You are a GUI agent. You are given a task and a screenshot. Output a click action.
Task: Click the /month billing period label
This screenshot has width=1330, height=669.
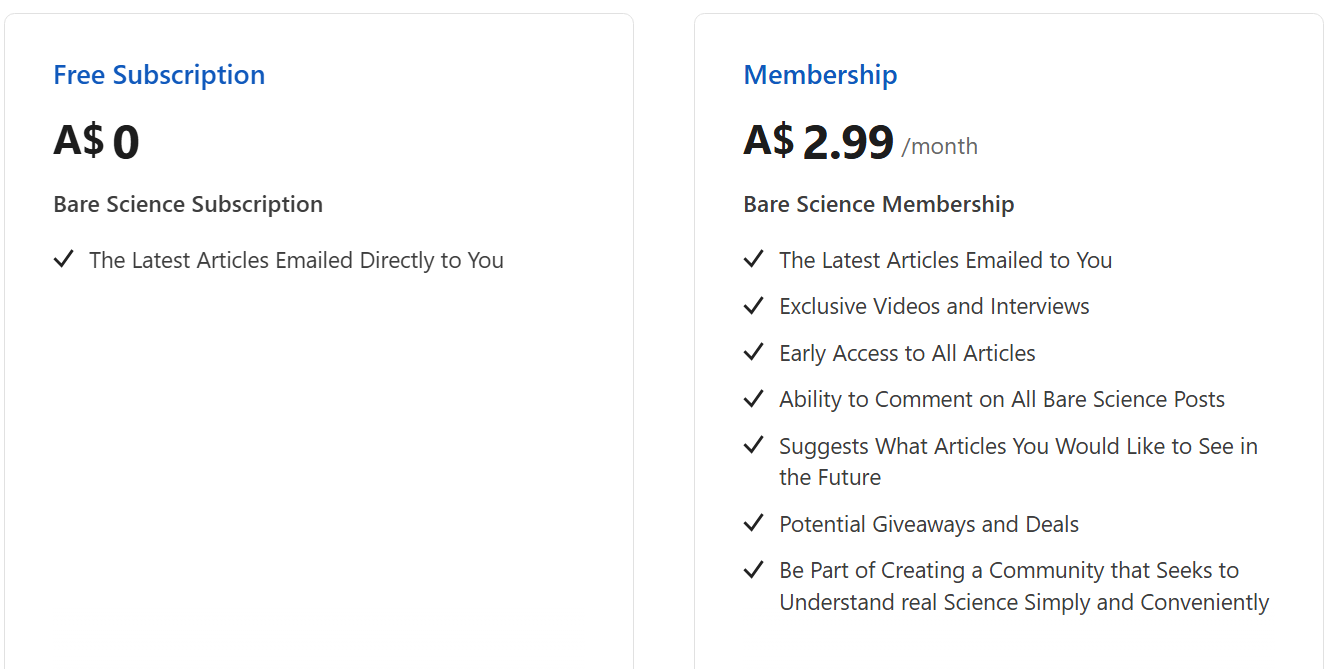tap(940, 147)
